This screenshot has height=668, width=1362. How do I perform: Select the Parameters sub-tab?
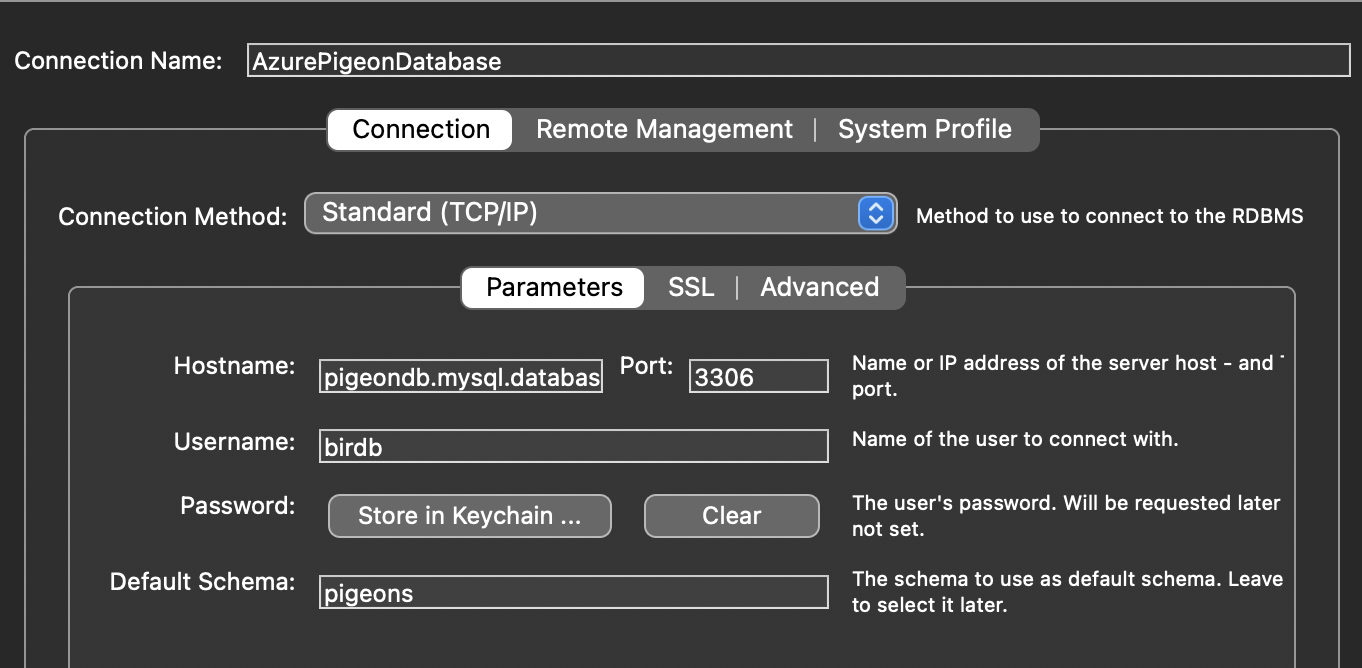554,288
